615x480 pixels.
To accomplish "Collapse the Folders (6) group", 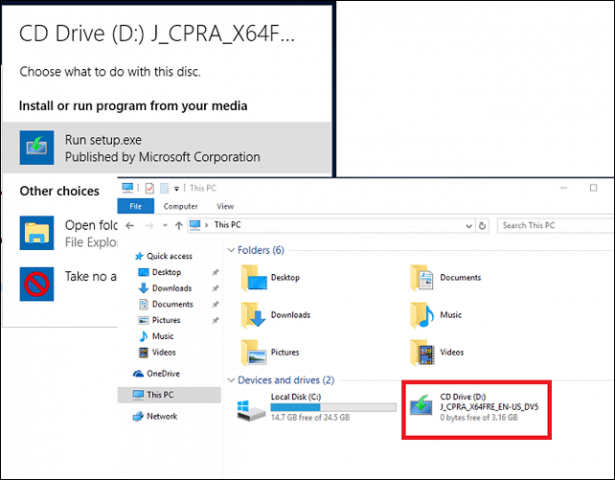I will 231,250.
